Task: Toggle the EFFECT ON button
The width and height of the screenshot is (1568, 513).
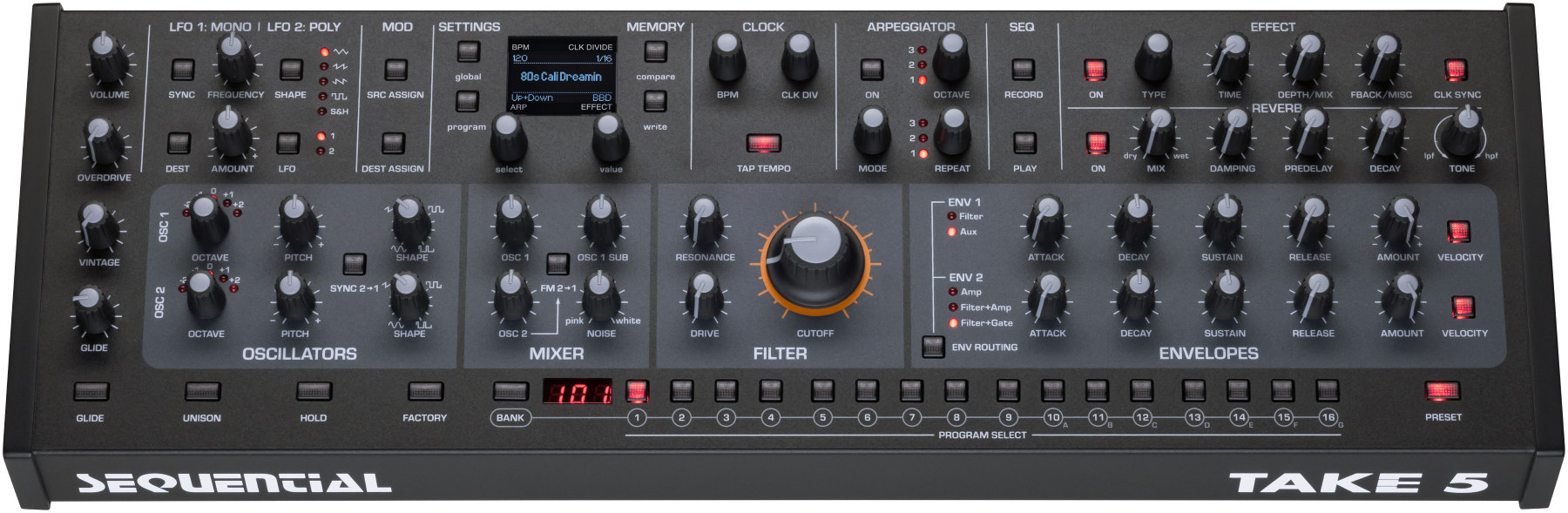Action: 1095,70
